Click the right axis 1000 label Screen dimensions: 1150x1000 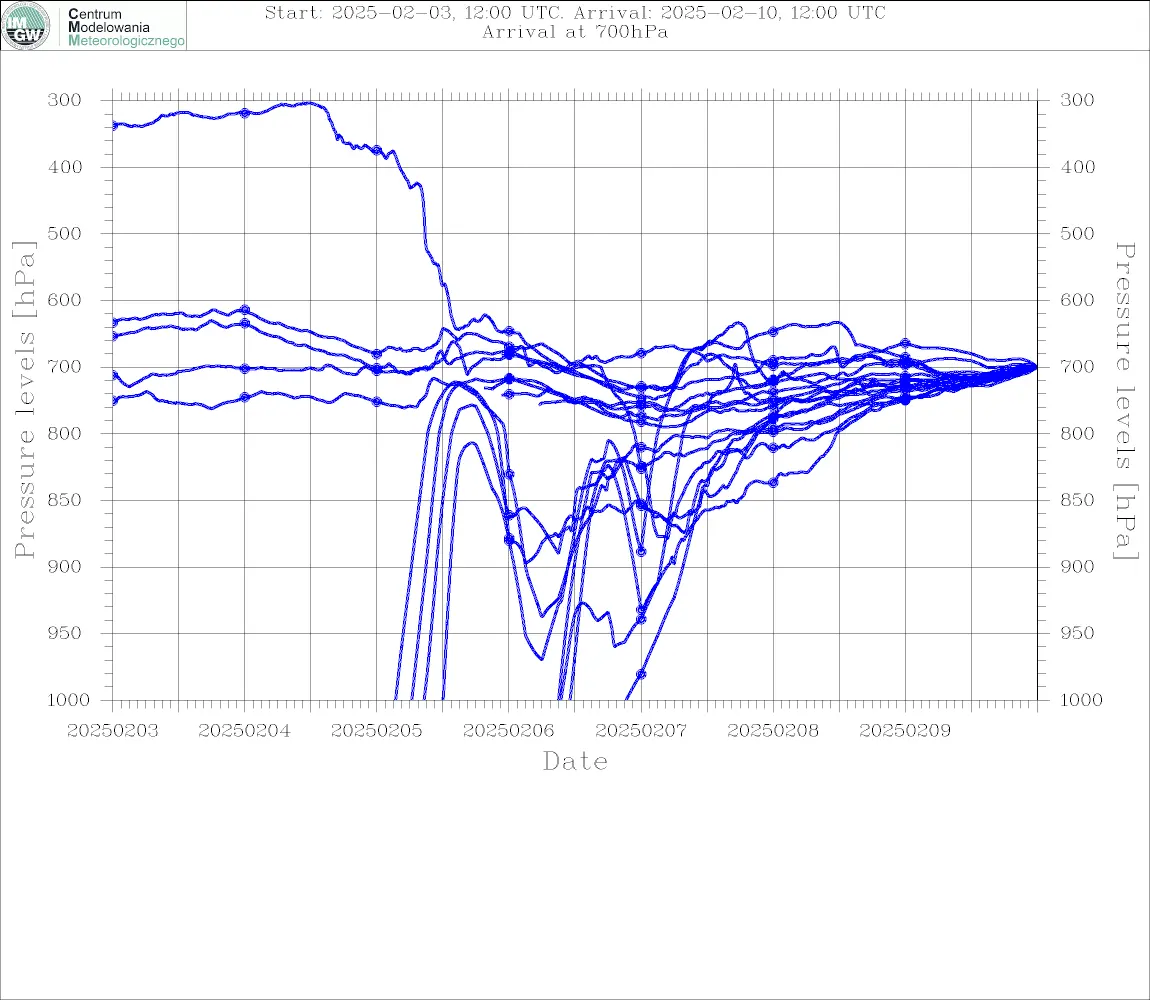pos(1081,699)
